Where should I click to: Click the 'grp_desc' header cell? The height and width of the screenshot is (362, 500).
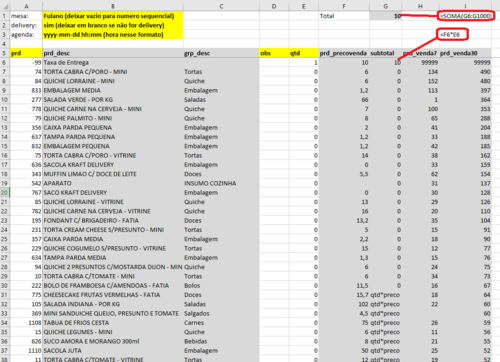[221, 53]
